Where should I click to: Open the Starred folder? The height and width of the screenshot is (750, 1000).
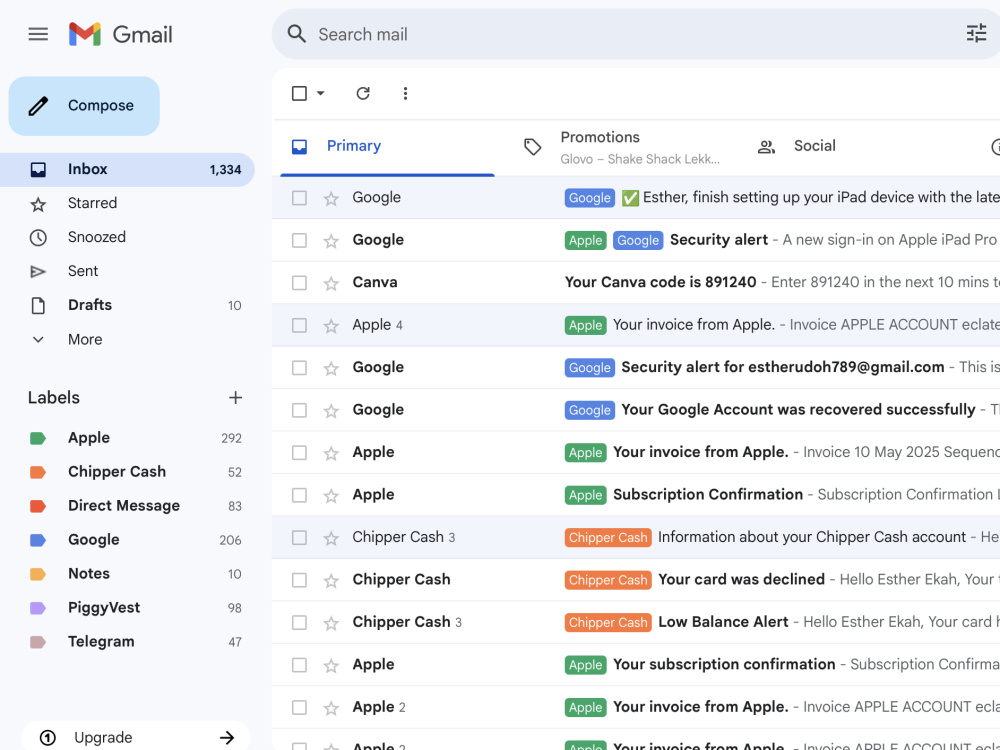click(x=128, y=203)
